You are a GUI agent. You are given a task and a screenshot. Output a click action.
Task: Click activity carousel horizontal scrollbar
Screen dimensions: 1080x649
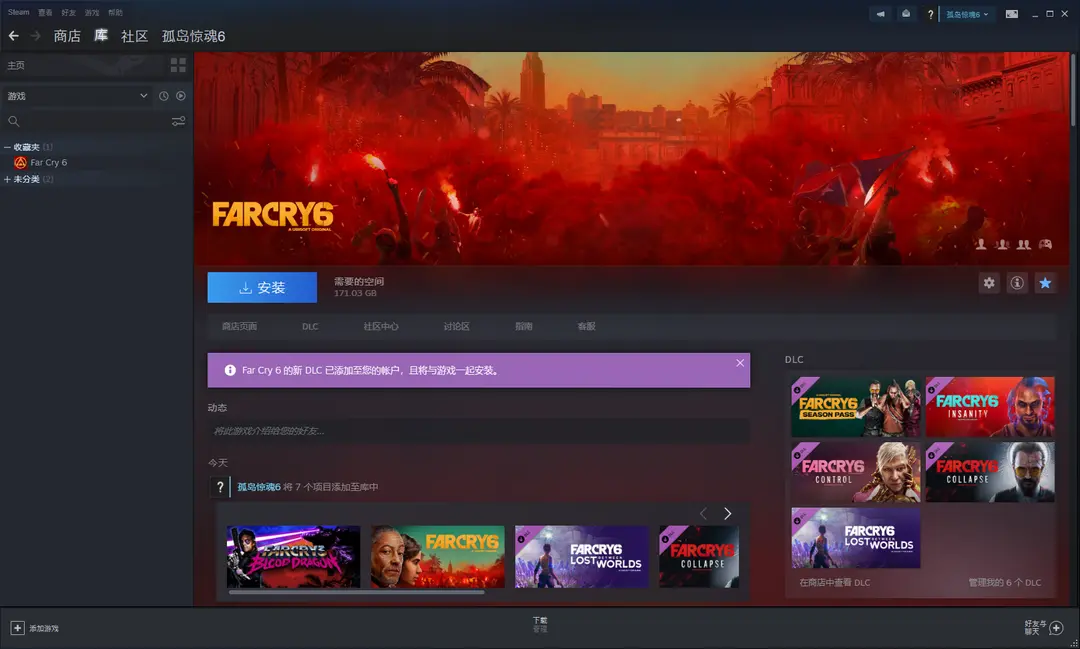pos(356,591)
